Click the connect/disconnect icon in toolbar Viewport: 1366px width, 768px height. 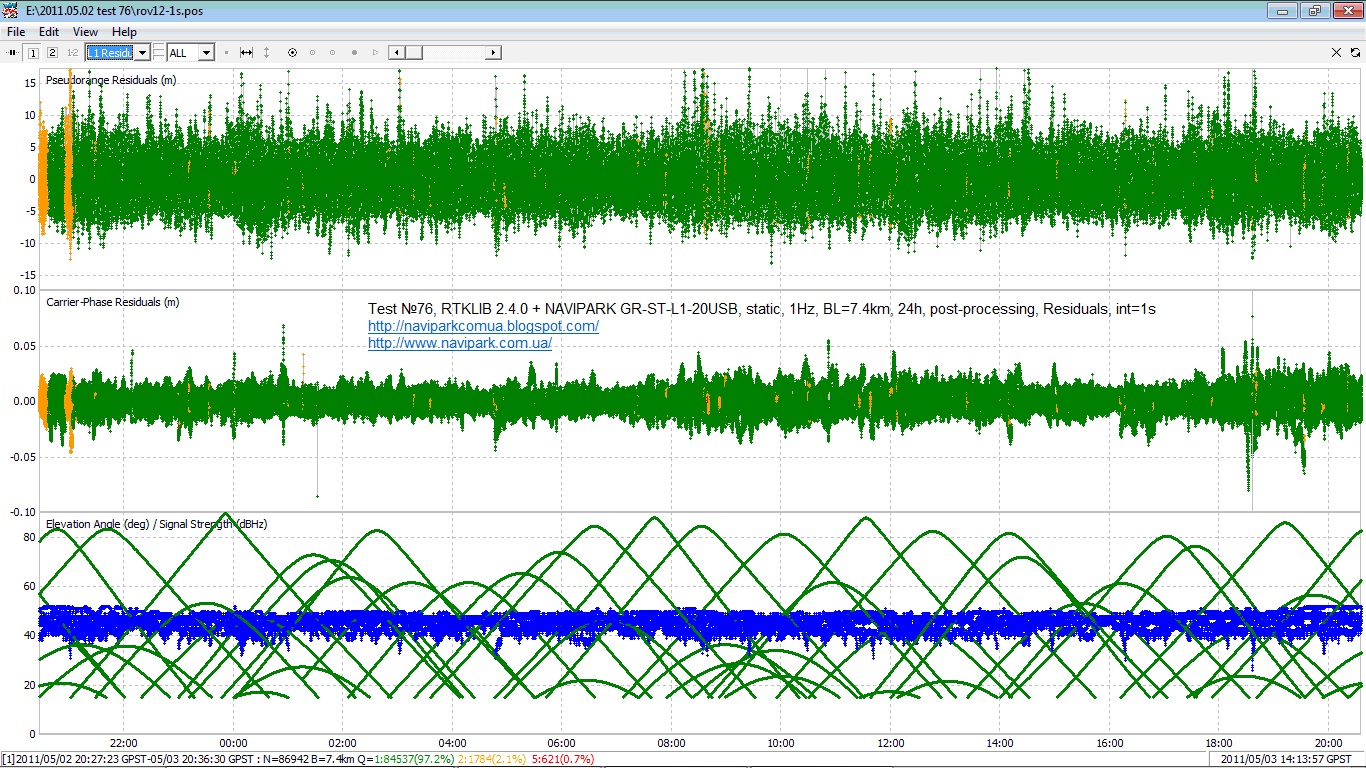[x=13, y=52]
